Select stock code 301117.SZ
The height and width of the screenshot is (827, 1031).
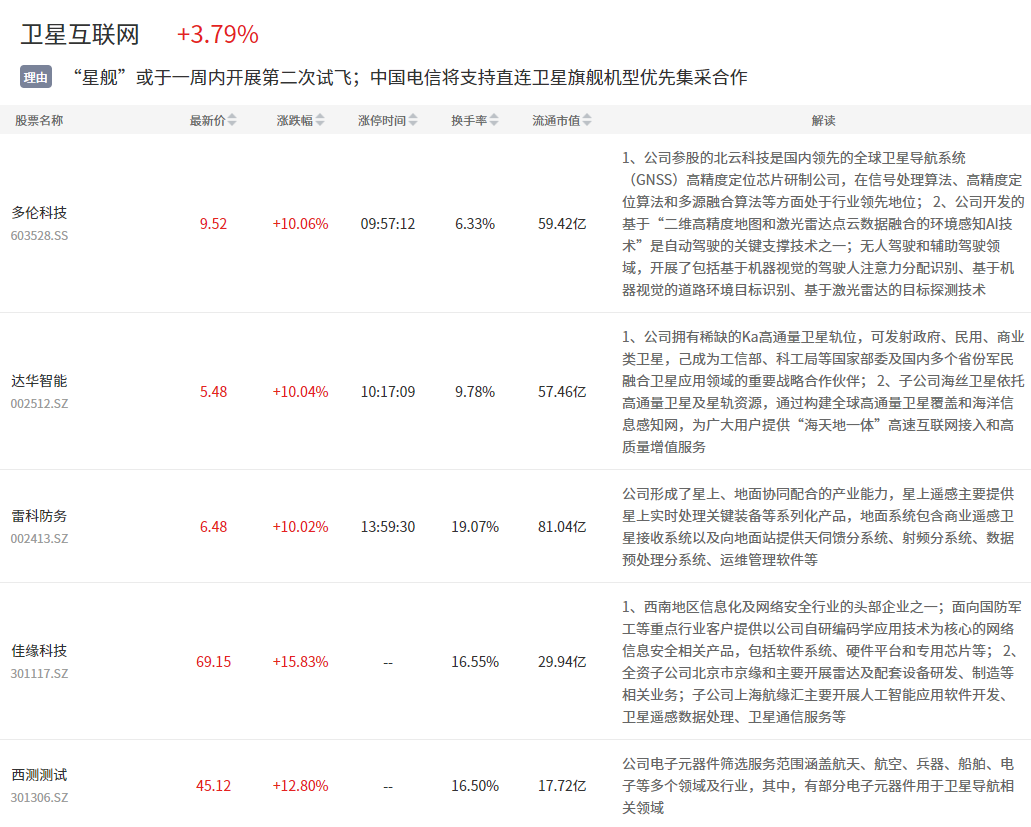click(39, 673)
